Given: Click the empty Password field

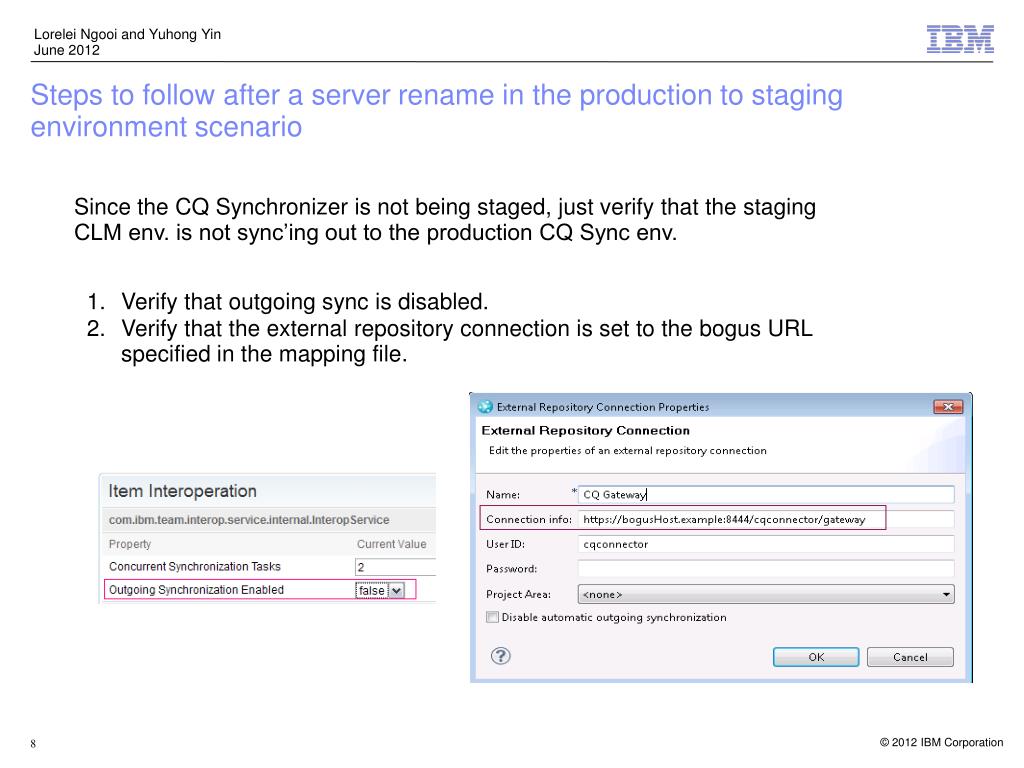Looking at the screenshot, I should coord(766,569).
